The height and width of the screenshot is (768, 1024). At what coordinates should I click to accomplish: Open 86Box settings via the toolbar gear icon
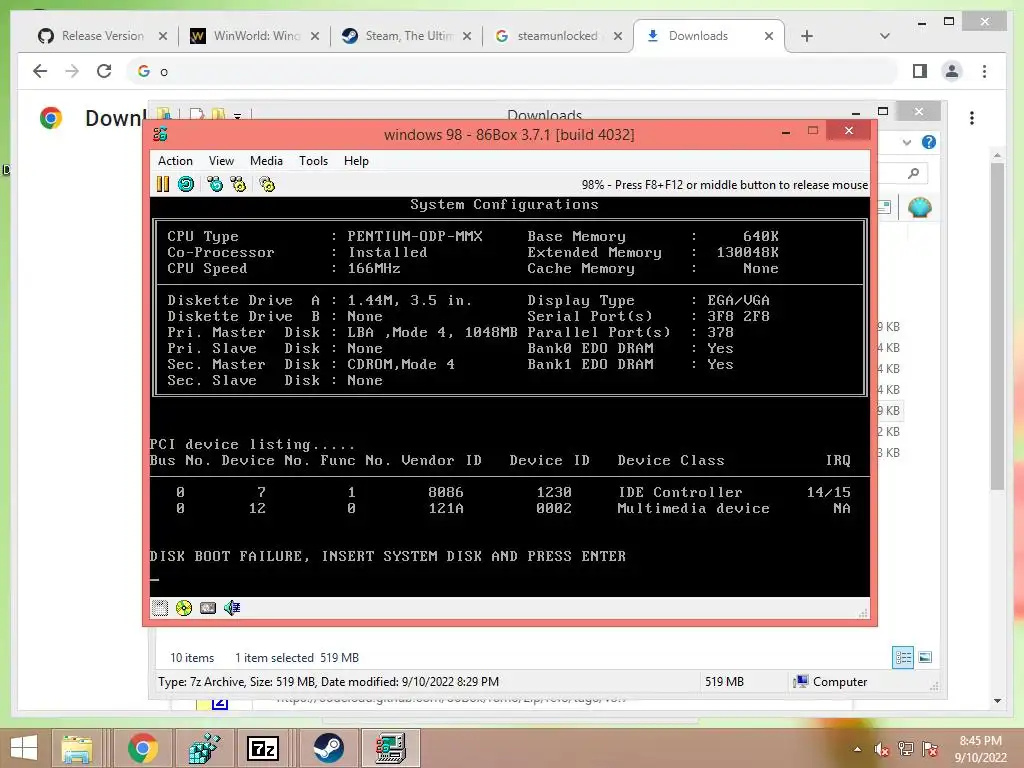(267, 185)
